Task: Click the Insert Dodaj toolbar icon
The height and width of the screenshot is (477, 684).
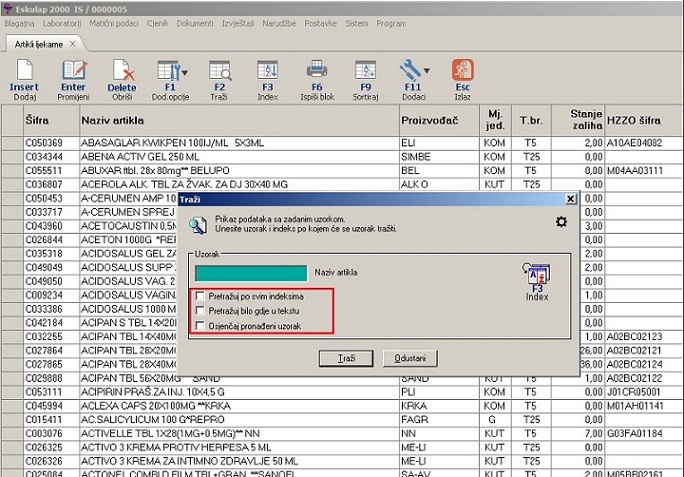Action: 24,71
